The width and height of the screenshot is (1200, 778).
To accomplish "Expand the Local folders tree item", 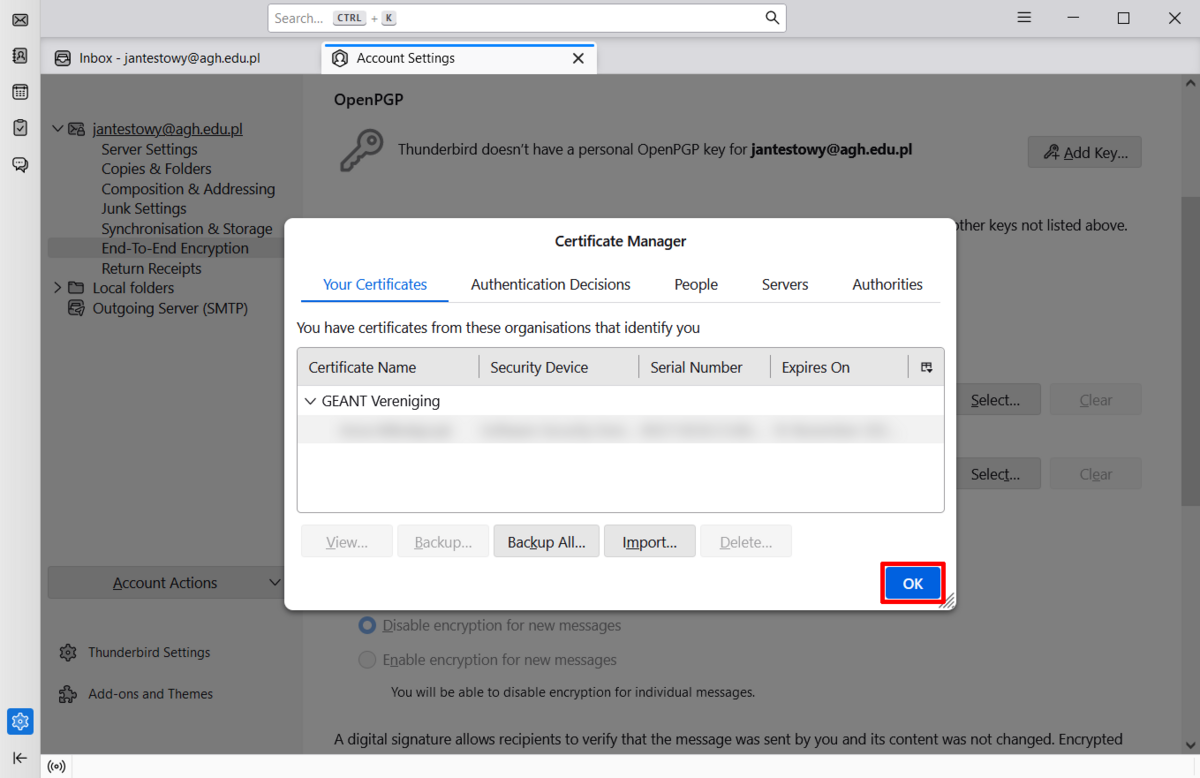I will (x=57, y=288).
